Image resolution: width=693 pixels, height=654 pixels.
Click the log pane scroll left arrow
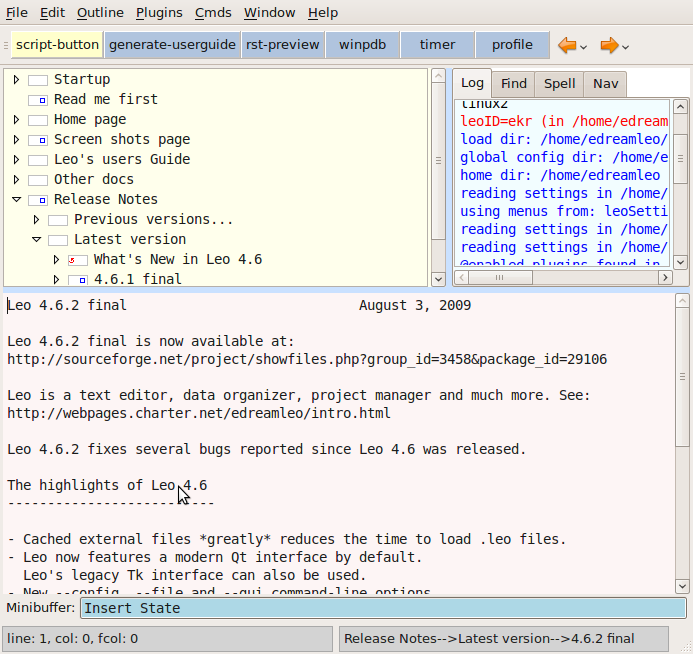click(461, 278)
